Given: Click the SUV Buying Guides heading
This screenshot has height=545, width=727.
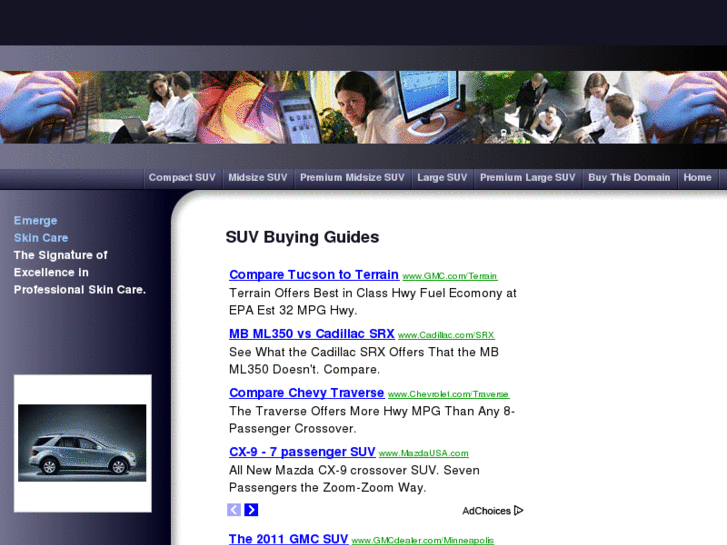Looking at the screenshot, I should 302,237.
